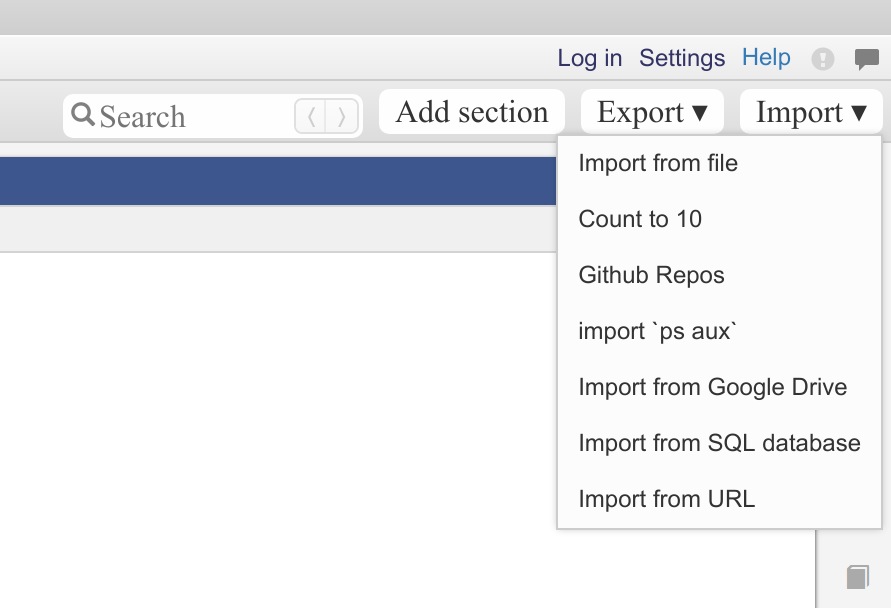The width and height of the screenshot is (891, 608).
Task: Click the left chevron beside the search box
Action: click(311, 116)
